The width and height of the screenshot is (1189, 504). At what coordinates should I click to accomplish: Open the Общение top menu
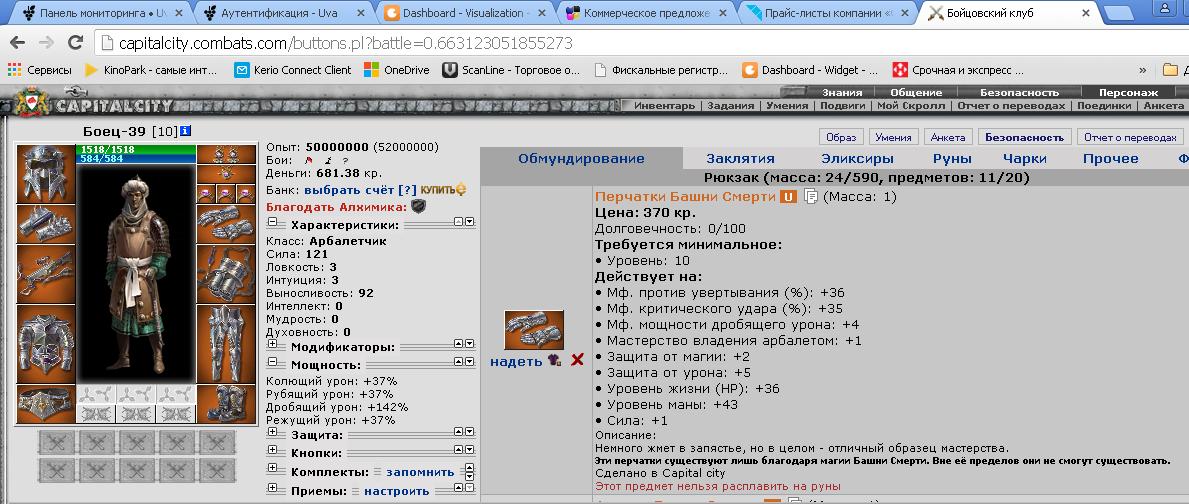click(916, 92)
